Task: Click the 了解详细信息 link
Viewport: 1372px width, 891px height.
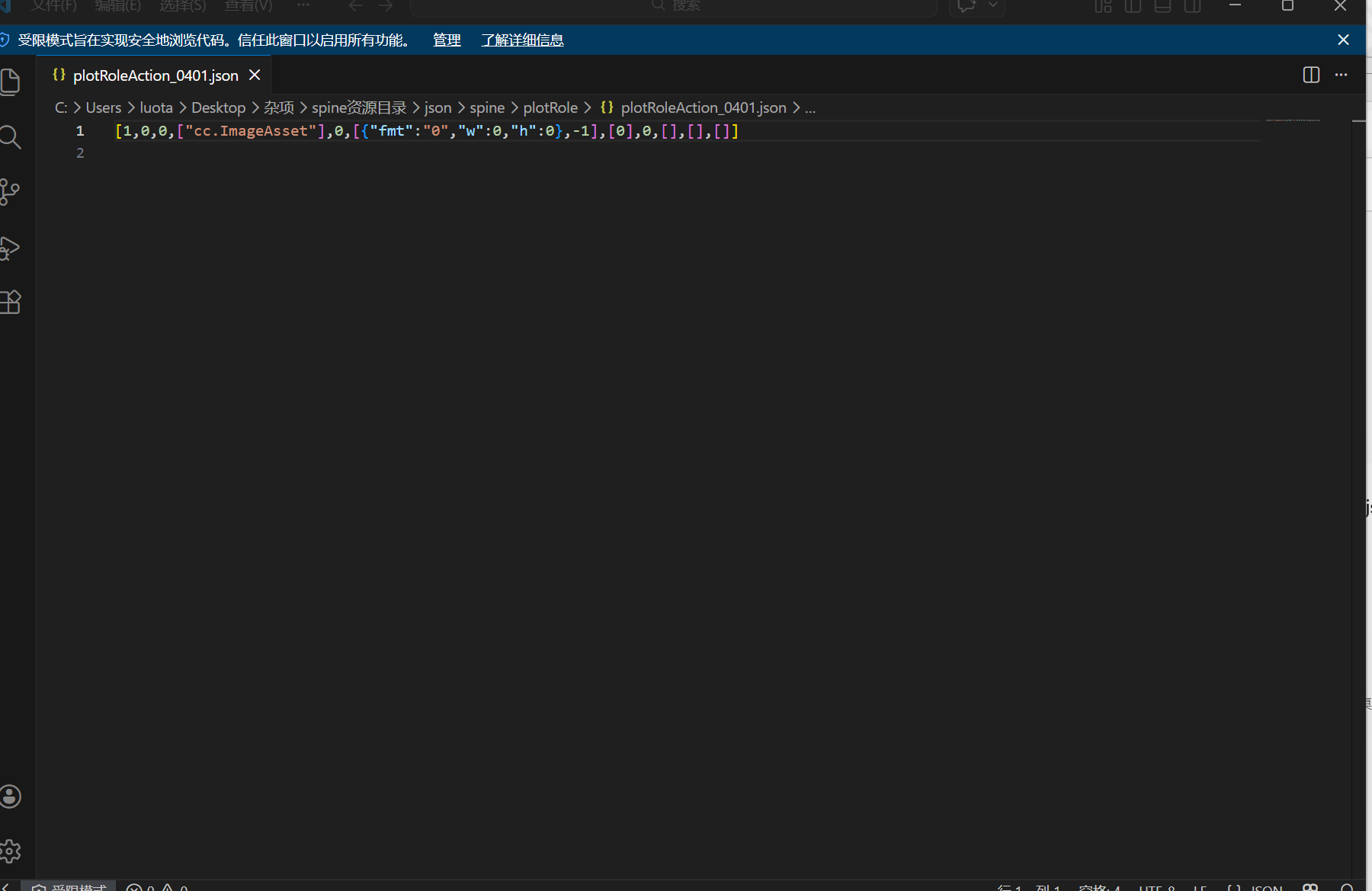Action: coord(522,40)
